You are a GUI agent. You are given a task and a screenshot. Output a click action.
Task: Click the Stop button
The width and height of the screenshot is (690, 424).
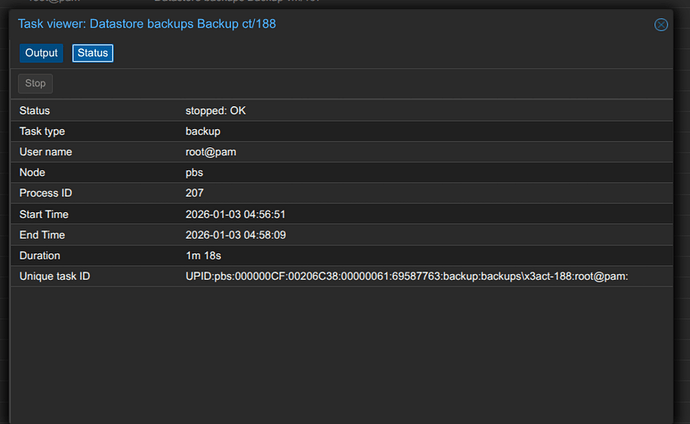tap(35, 84)
